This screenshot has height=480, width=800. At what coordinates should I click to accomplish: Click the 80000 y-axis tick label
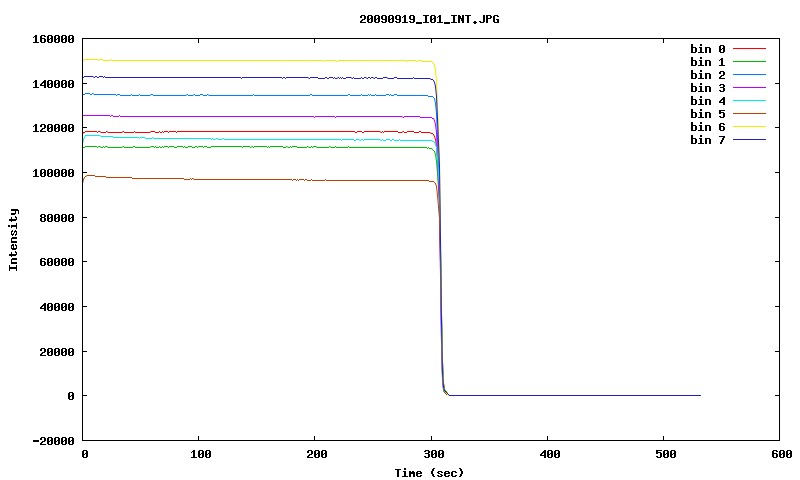coord(57,218)
